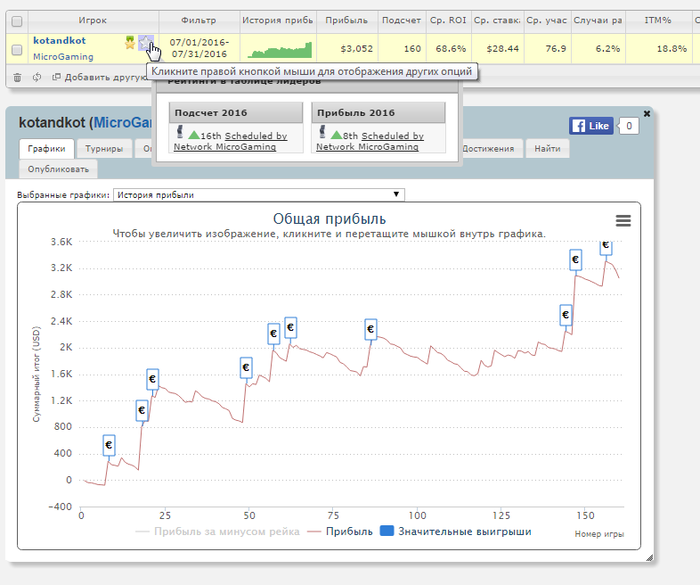
Task: Click the green triangle beside 16th ranking
Action: click(194, 134)
